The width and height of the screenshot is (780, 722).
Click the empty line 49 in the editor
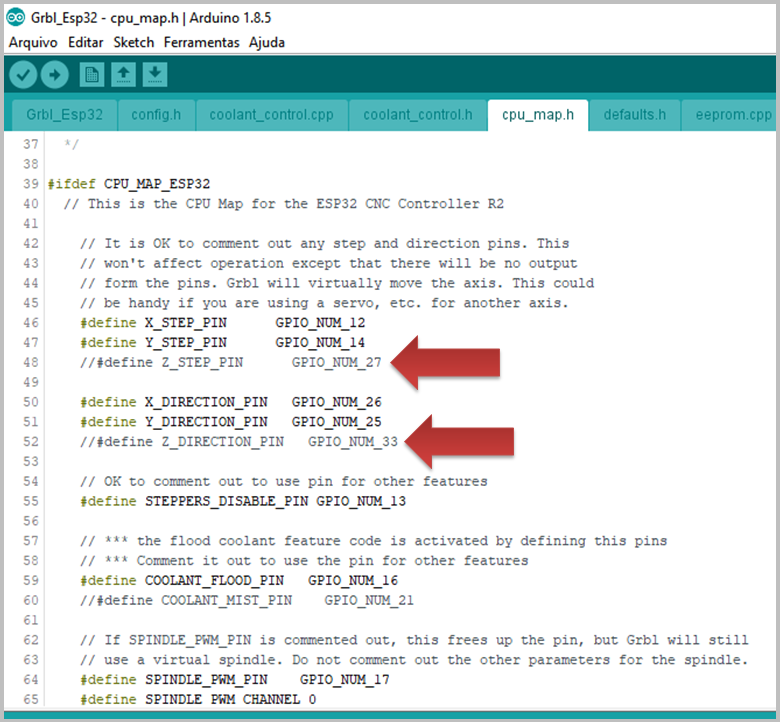pos(408,383)
